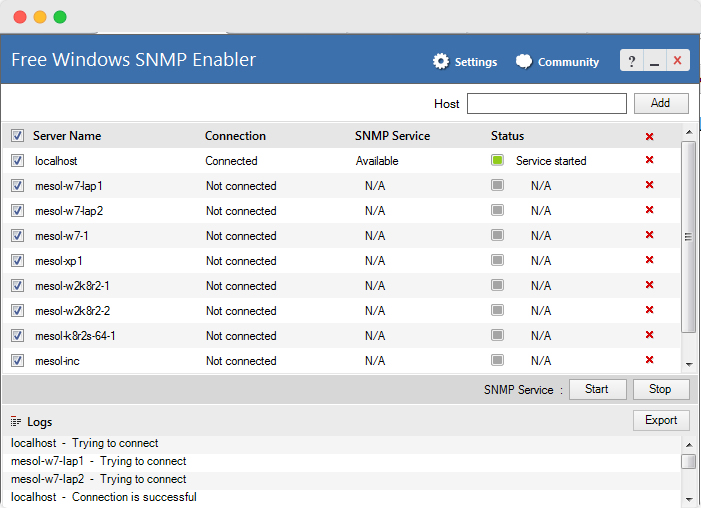This screenshot has width=701, height=508.
Task: Click the Add host button
Action: [x=660, y=103]
